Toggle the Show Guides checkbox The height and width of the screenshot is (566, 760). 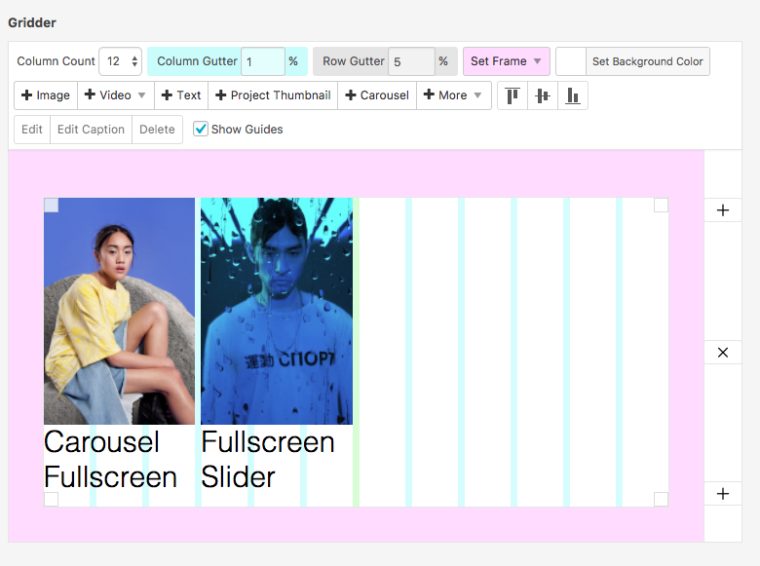coord(201,129)
